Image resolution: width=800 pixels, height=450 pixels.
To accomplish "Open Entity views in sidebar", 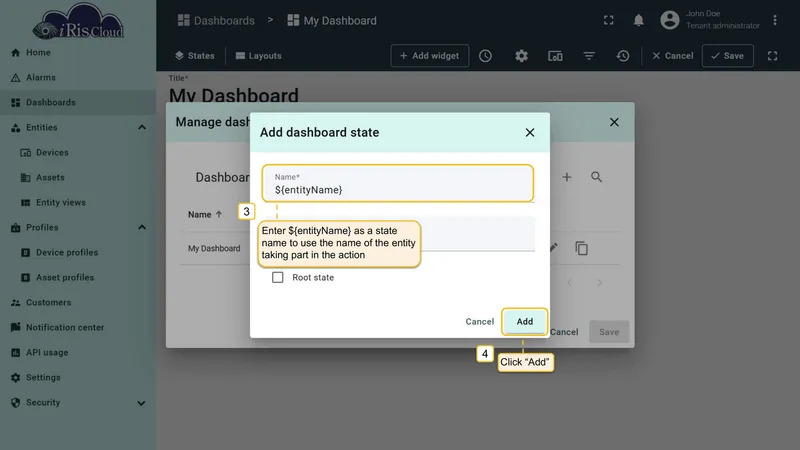I will coord(78,203).
